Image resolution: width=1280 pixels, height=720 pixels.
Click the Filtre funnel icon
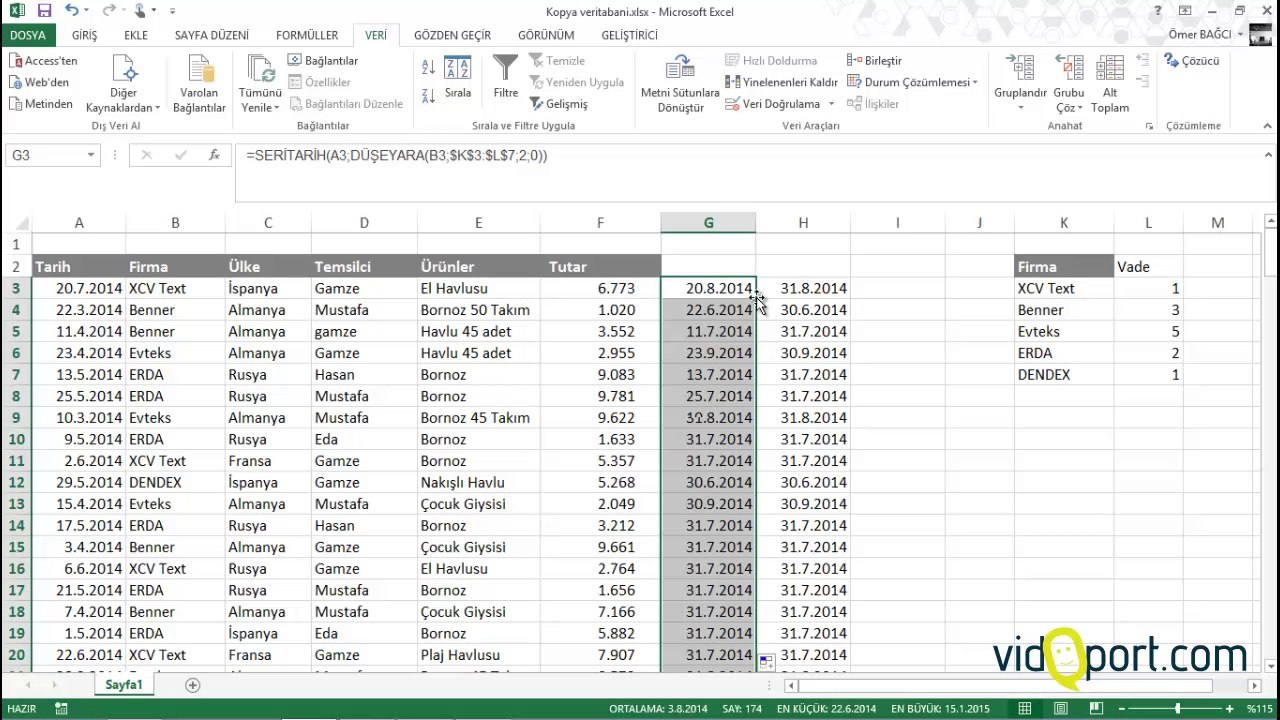[506, 68]
